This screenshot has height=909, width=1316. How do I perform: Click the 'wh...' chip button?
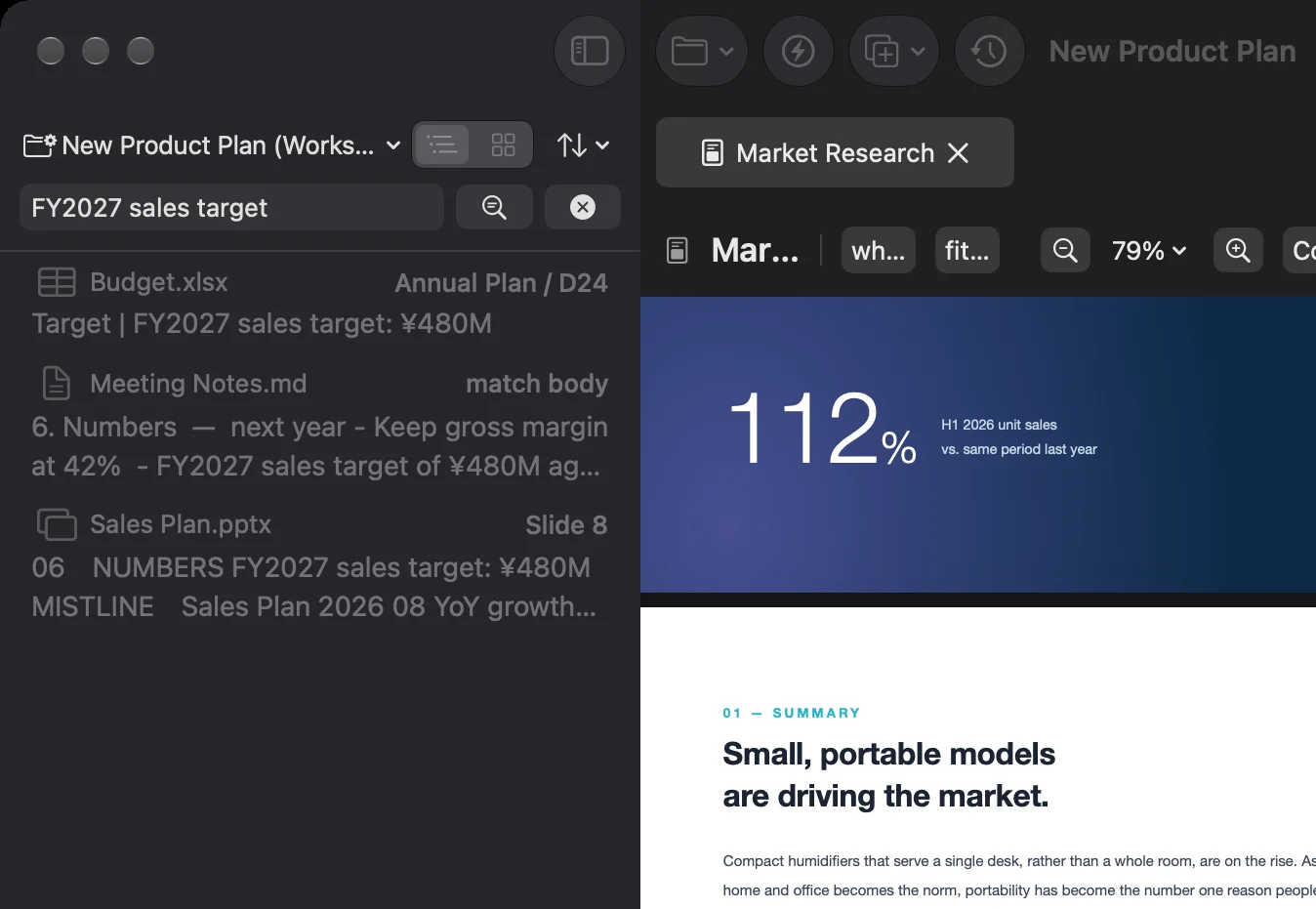tap(879, 251)
